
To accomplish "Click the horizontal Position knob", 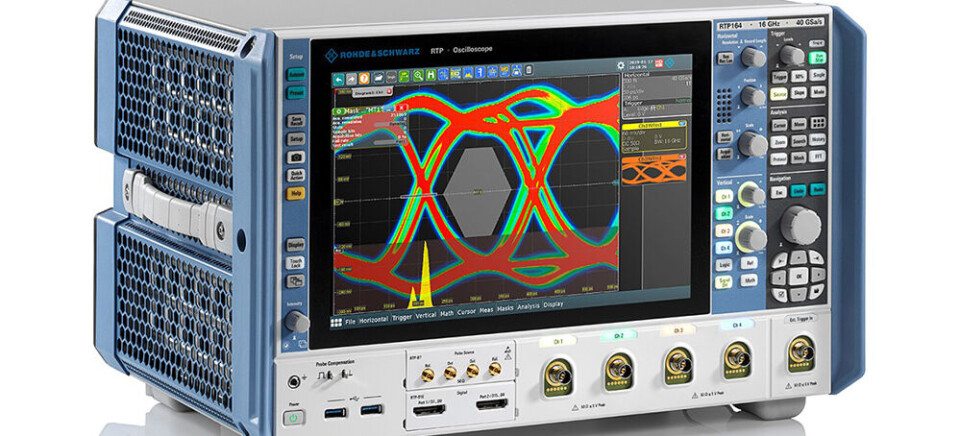I will point(752,96).
